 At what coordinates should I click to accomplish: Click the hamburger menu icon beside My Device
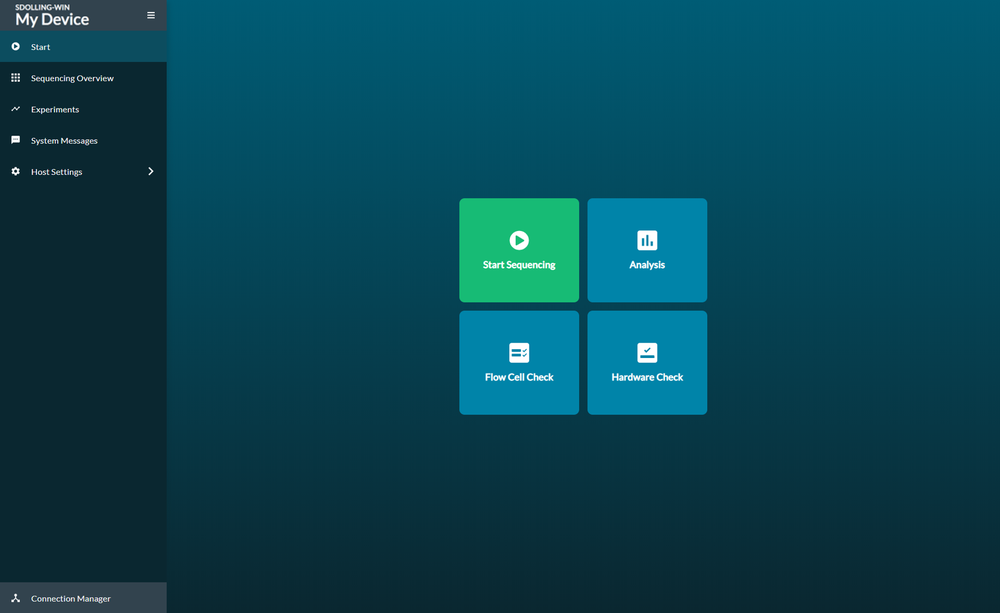point(151,15)
